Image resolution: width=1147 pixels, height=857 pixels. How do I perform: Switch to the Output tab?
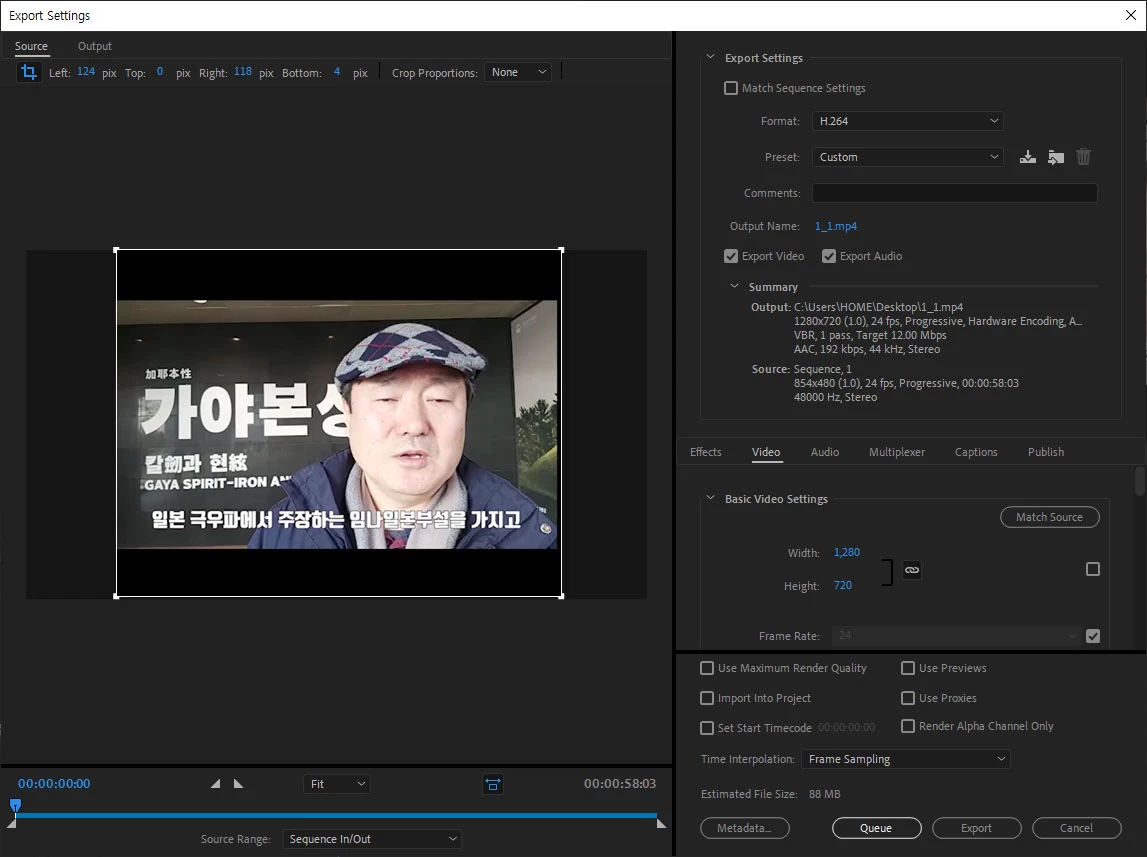click(95, 46)
